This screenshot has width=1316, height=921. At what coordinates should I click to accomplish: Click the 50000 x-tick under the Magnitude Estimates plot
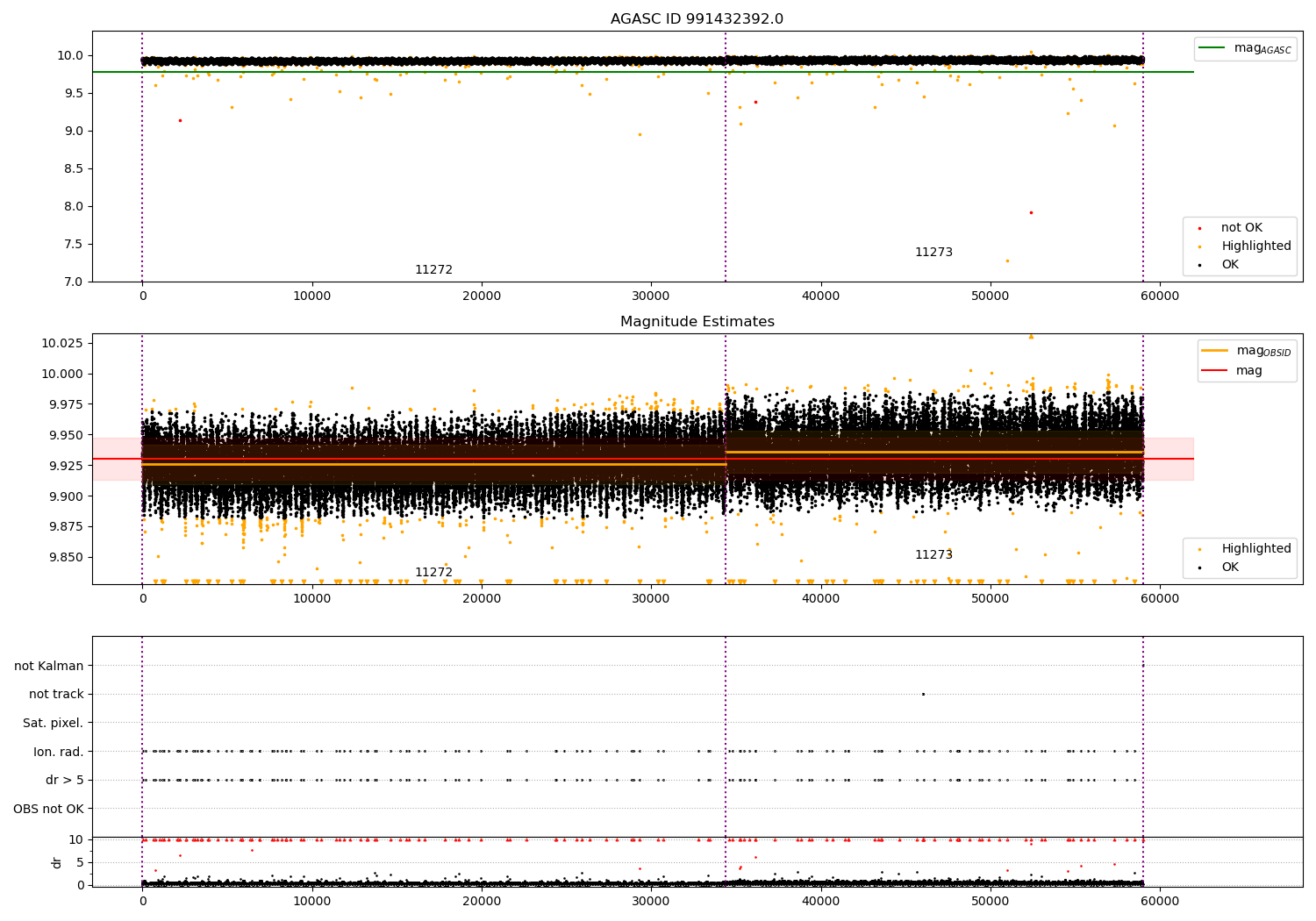991,599
